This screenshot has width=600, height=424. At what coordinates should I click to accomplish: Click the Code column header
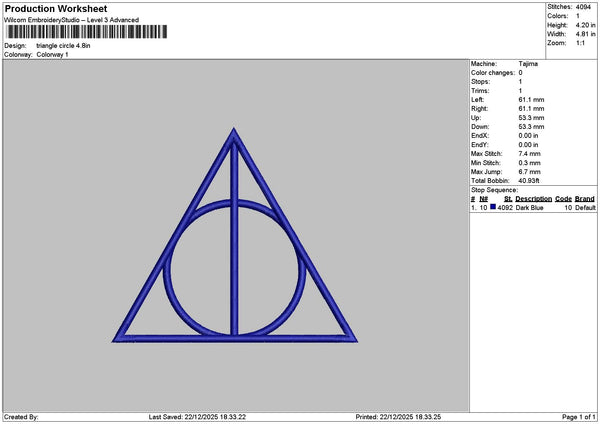click(x=563, y=199)
